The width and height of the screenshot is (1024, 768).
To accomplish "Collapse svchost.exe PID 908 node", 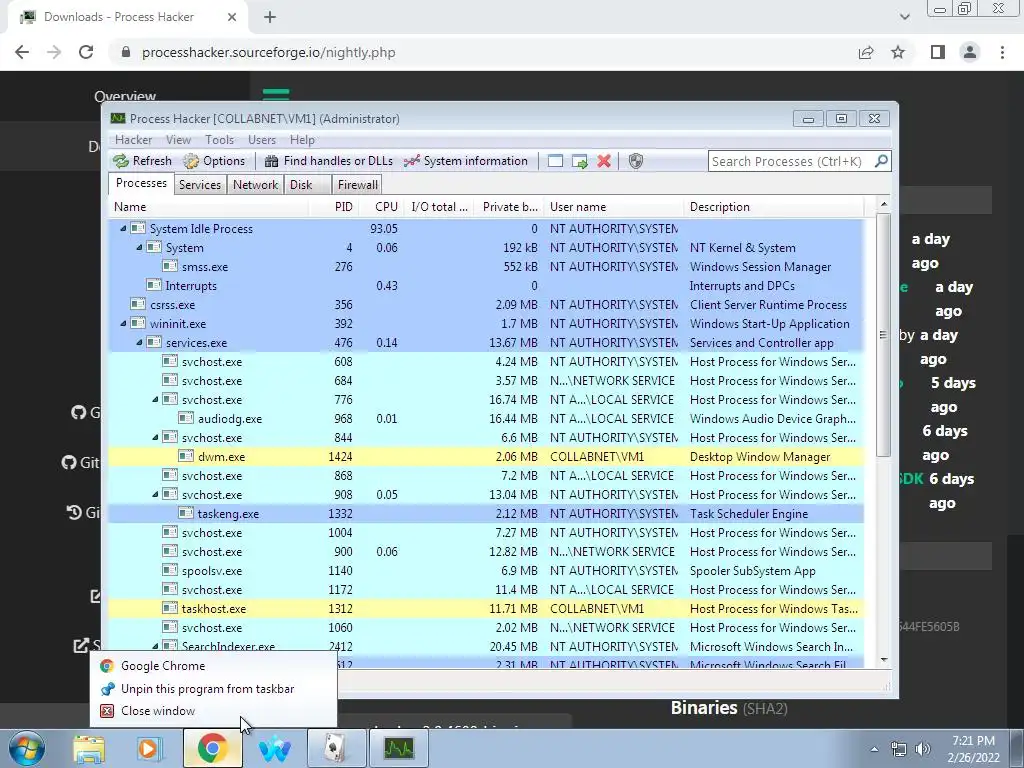I will 155,494.
